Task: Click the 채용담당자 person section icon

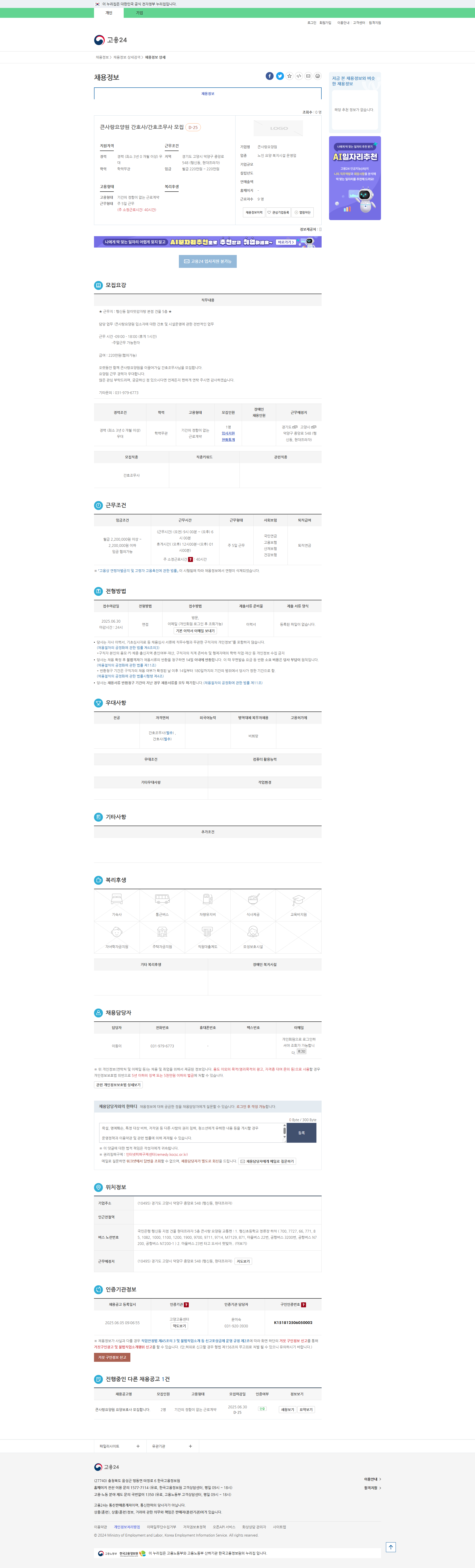Action: tap(98, 1013)
